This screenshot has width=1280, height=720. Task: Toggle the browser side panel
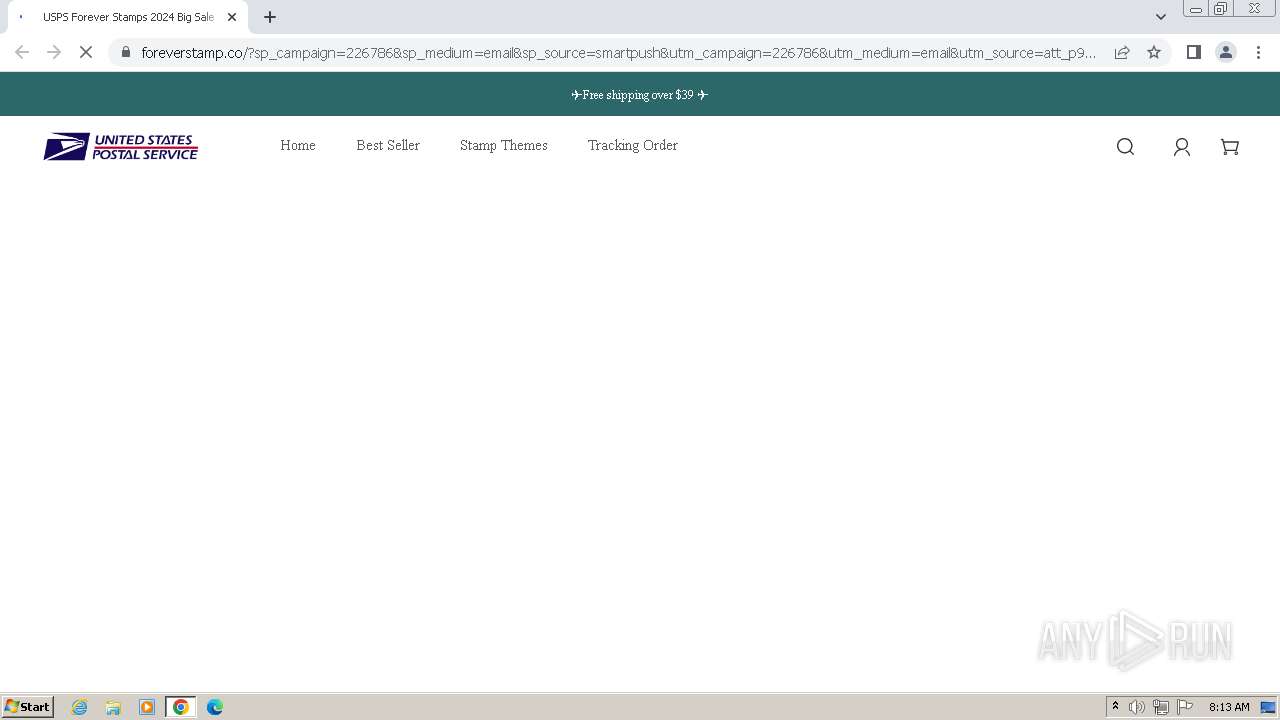pos(1193,52)
